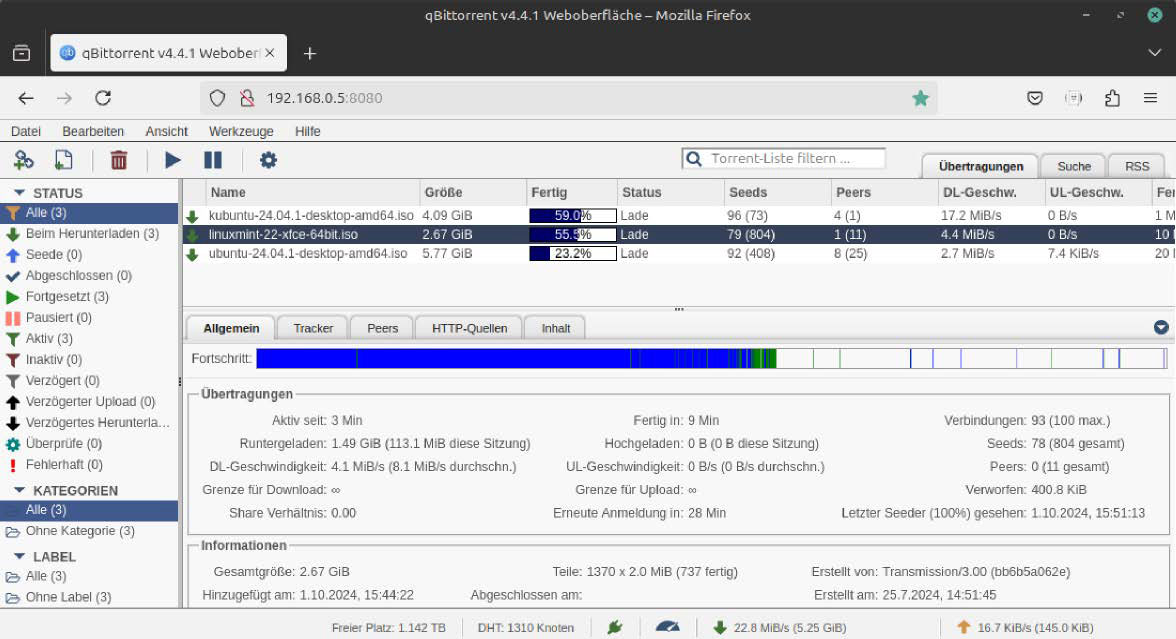This screenshot has height=639, width=1176.
Task: Open Firefox extensions puzzle icon
Action: click(x=1112, y=98)
